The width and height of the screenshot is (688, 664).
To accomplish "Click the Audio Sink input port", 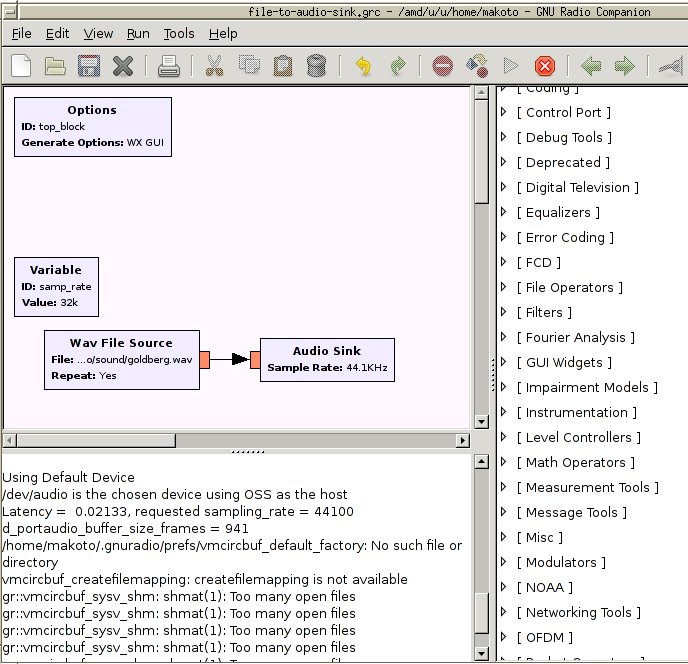I will (x=255, y=360).
